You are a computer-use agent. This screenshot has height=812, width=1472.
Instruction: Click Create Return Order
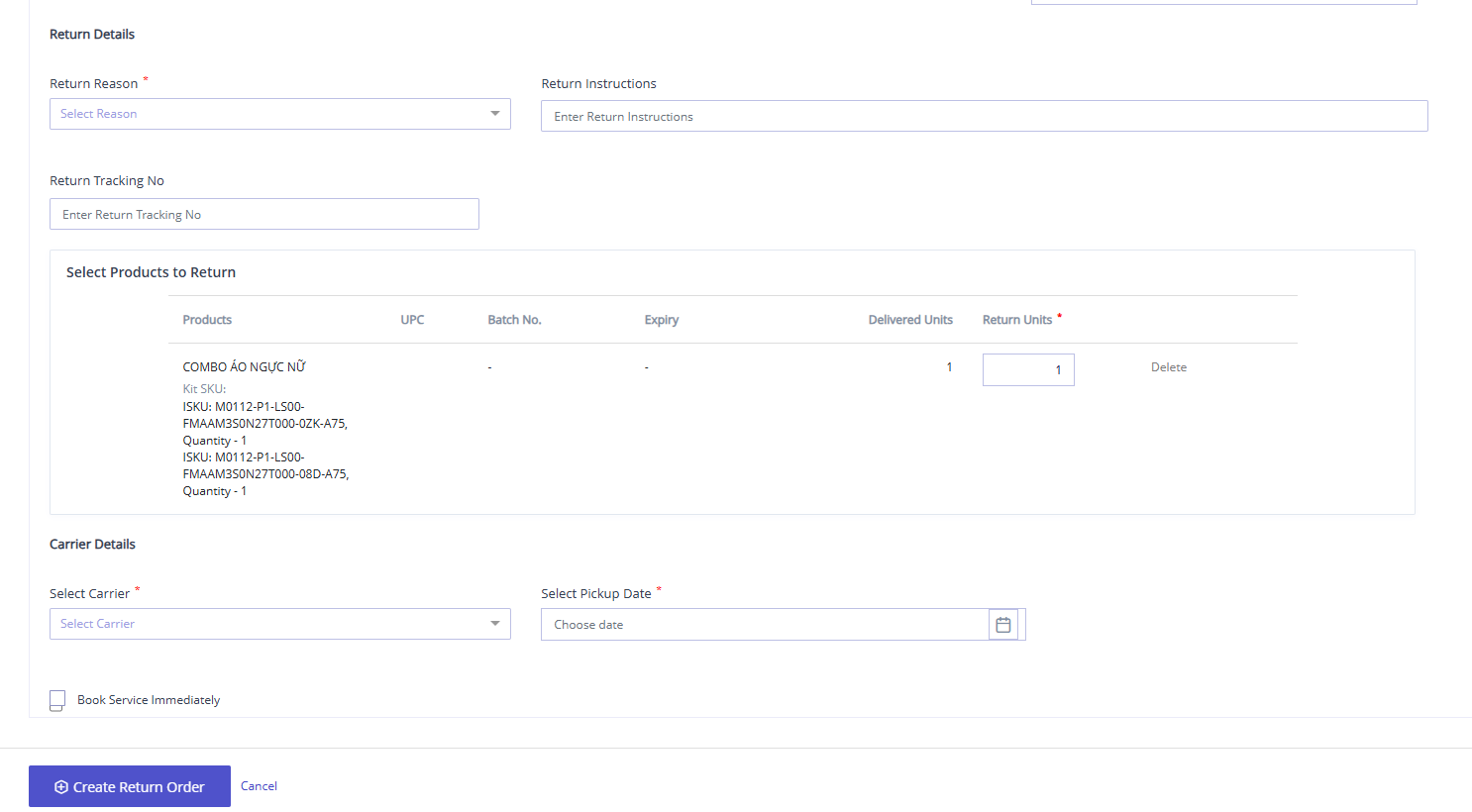129,785
